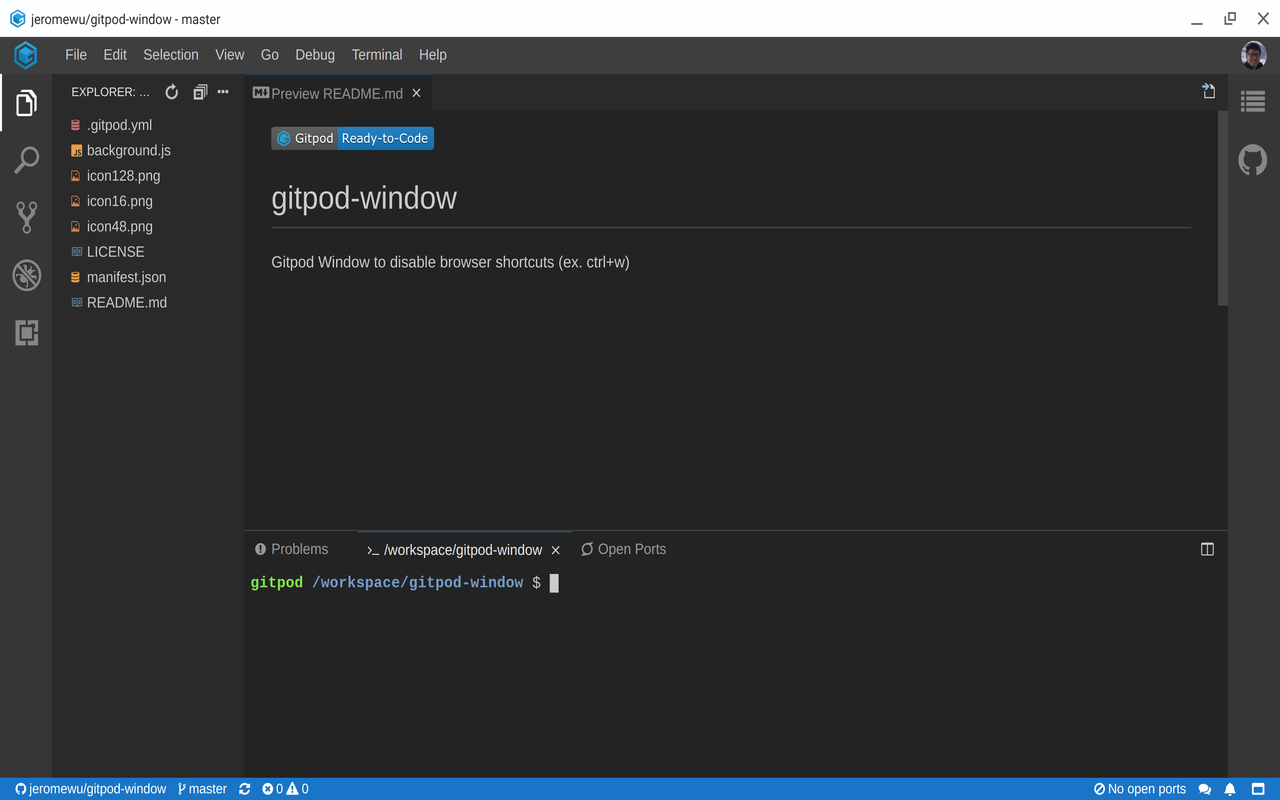
Task: Open the GitHub panel in the right sidebar
Action: tap(1253, 160)
